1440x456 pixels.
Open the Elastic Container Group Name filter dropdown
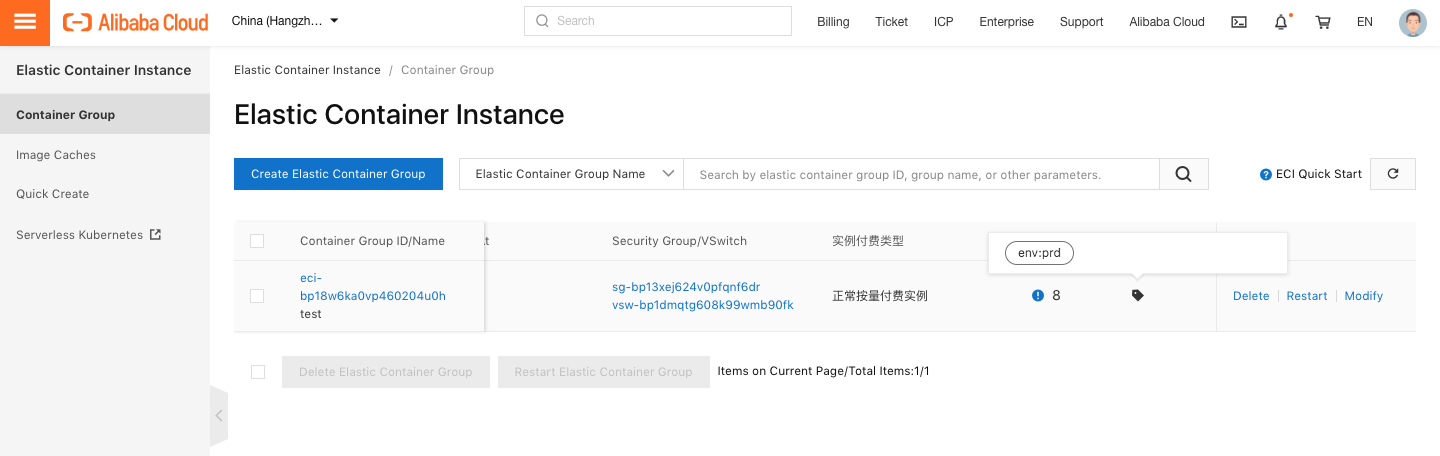point(571,174)
